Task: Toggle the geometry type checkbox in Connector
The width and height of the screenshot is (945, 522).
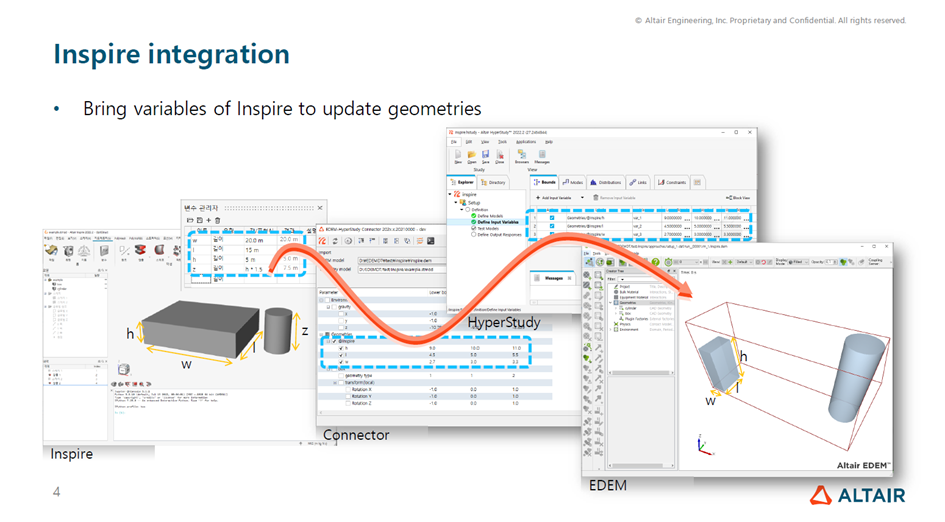Action: click(x=341, y=376)
